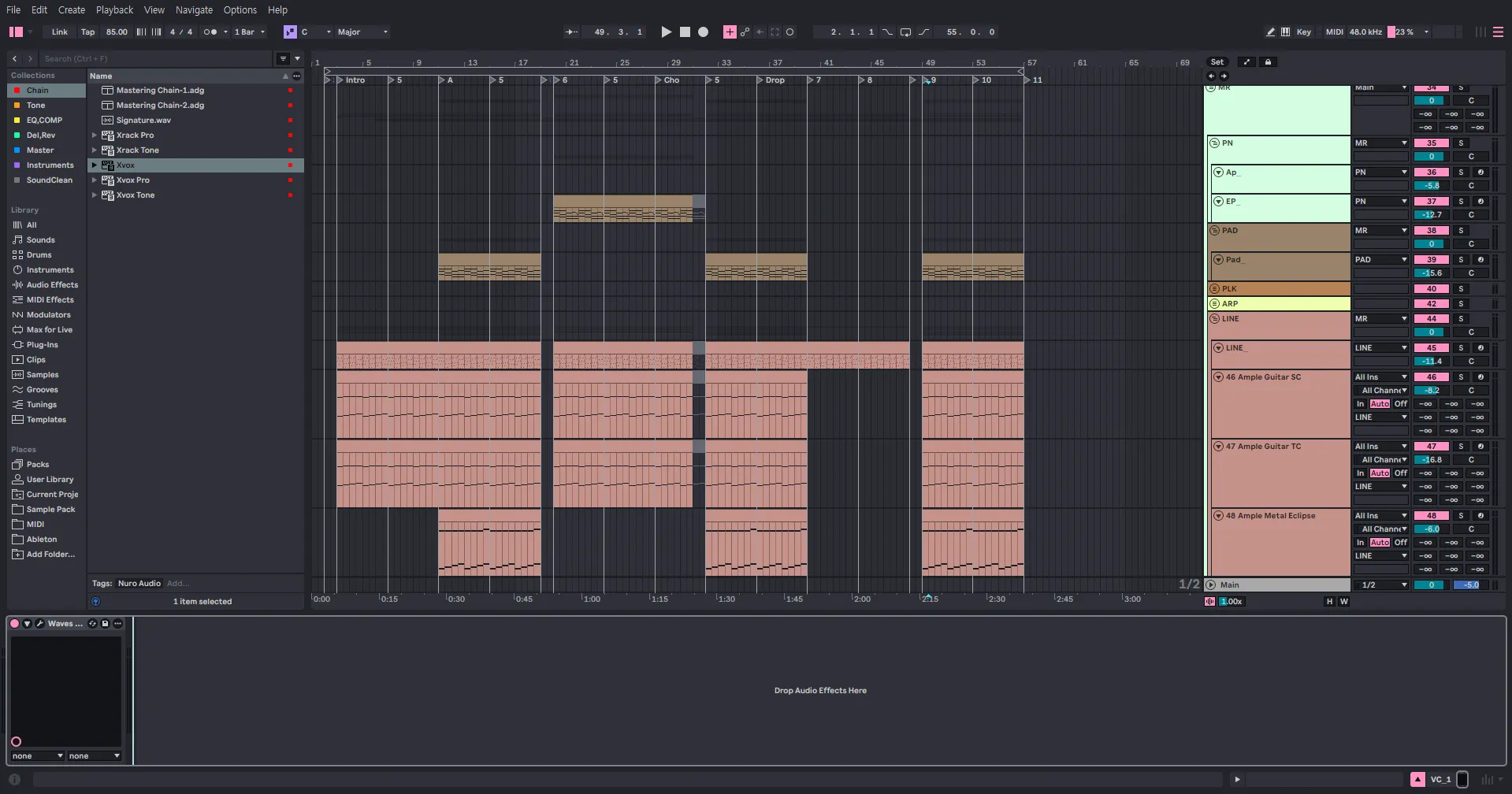Solo the 46 Ample Guitar SC track

[x=1461, y=377]
